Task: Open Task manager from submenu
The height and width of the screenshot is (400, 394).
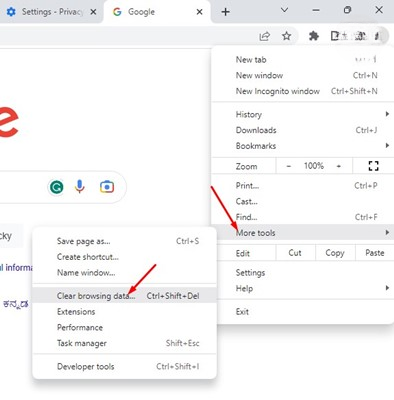Action: click(124, 343)
